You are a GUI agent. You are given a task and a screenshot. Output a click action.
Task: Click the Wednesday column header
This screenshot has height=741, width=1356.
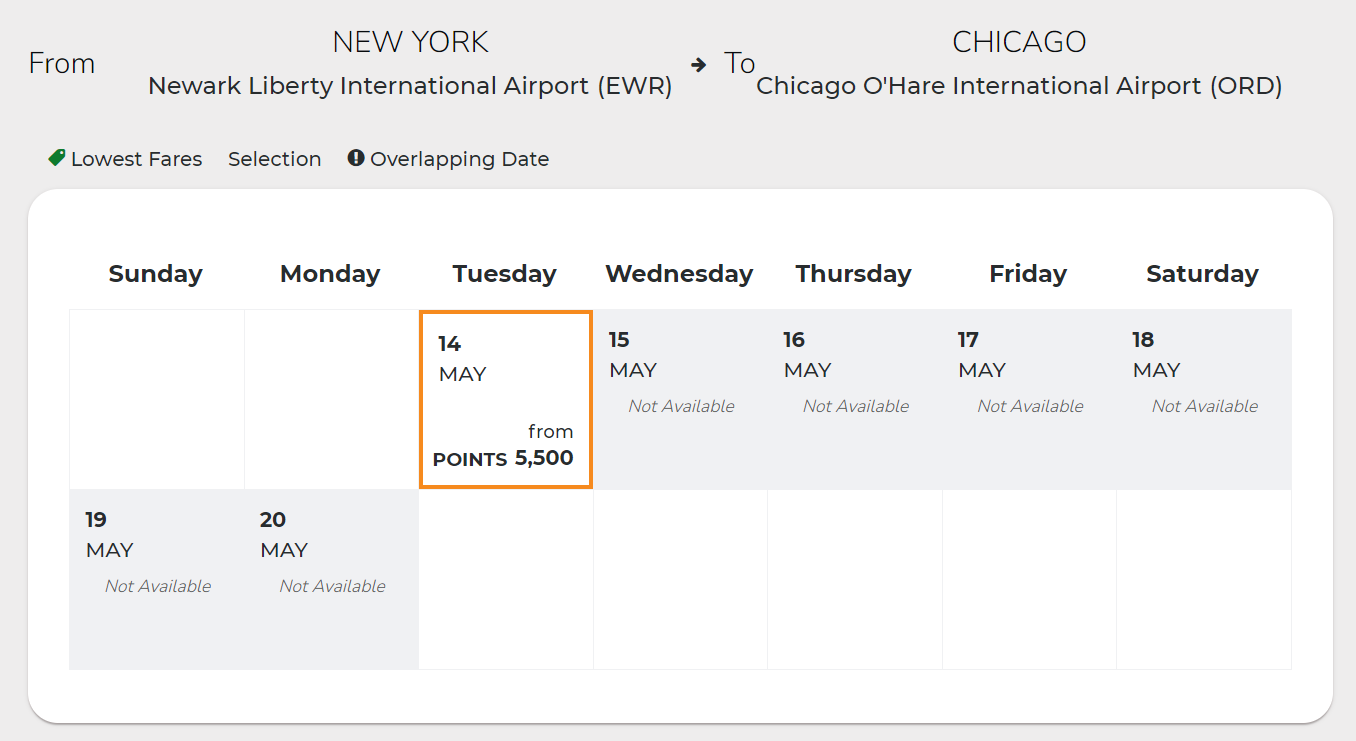(679, 274)
